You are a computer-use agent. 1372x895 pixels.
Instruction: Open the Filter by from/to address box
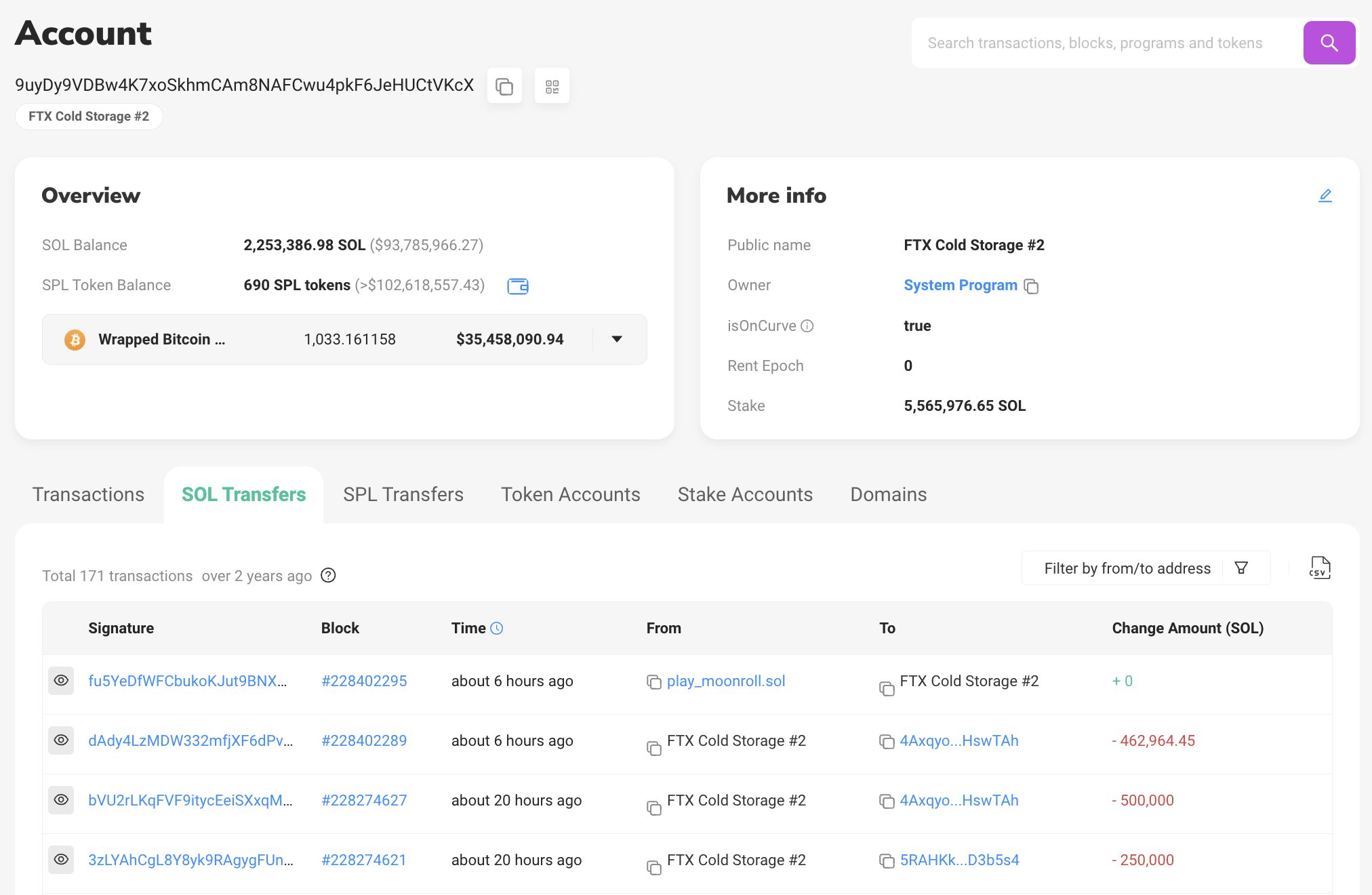tap(1146, 568)
